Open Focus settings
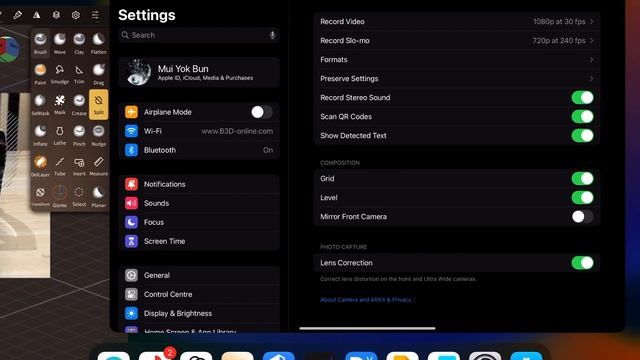 click(199, 222)
